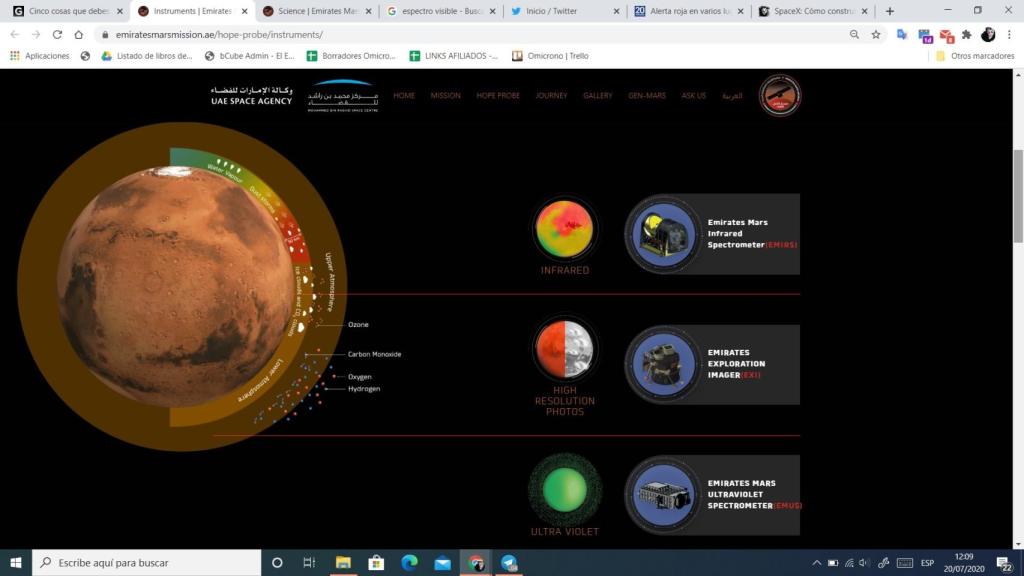Show hidden system tray icons
Viewport: 1024px width, 576px height.
coord(816,563)
